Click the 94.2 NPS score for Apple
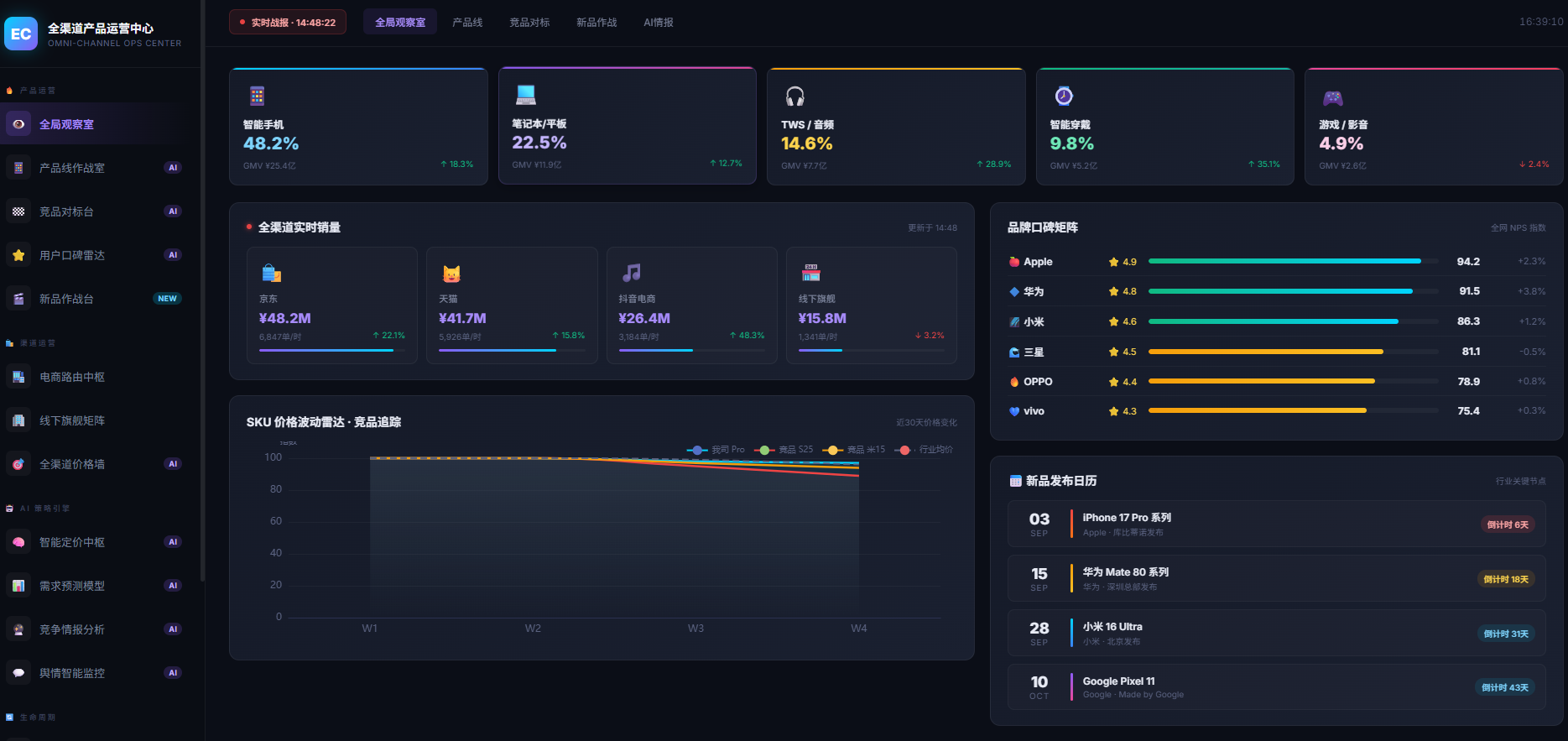This screenshot has width=1568, height=741. point(1468,262)
